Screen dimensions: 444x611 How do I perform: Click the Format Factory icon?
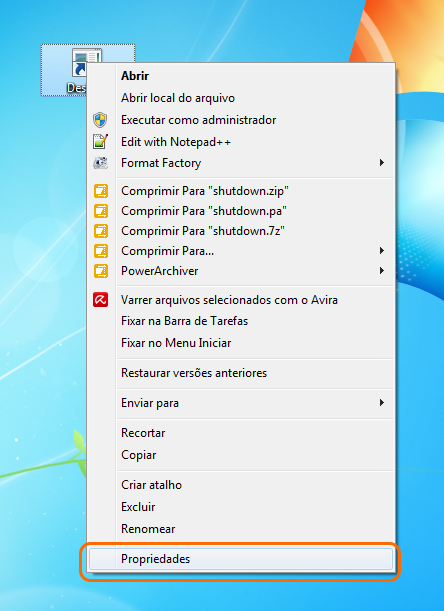(x=100, y=162)
